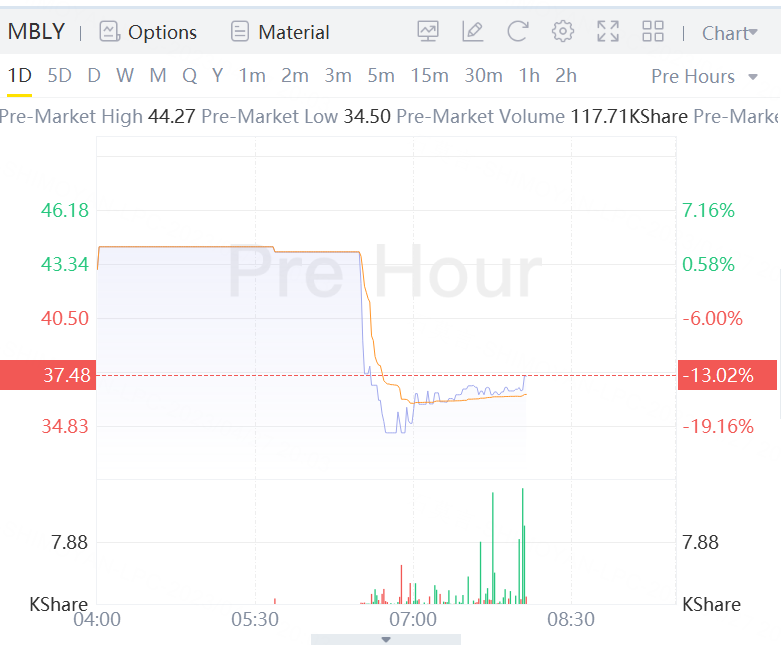This screenshot has height=645, width=781.
Task: Switch to the weekly W tab
Action: (124, 75)
